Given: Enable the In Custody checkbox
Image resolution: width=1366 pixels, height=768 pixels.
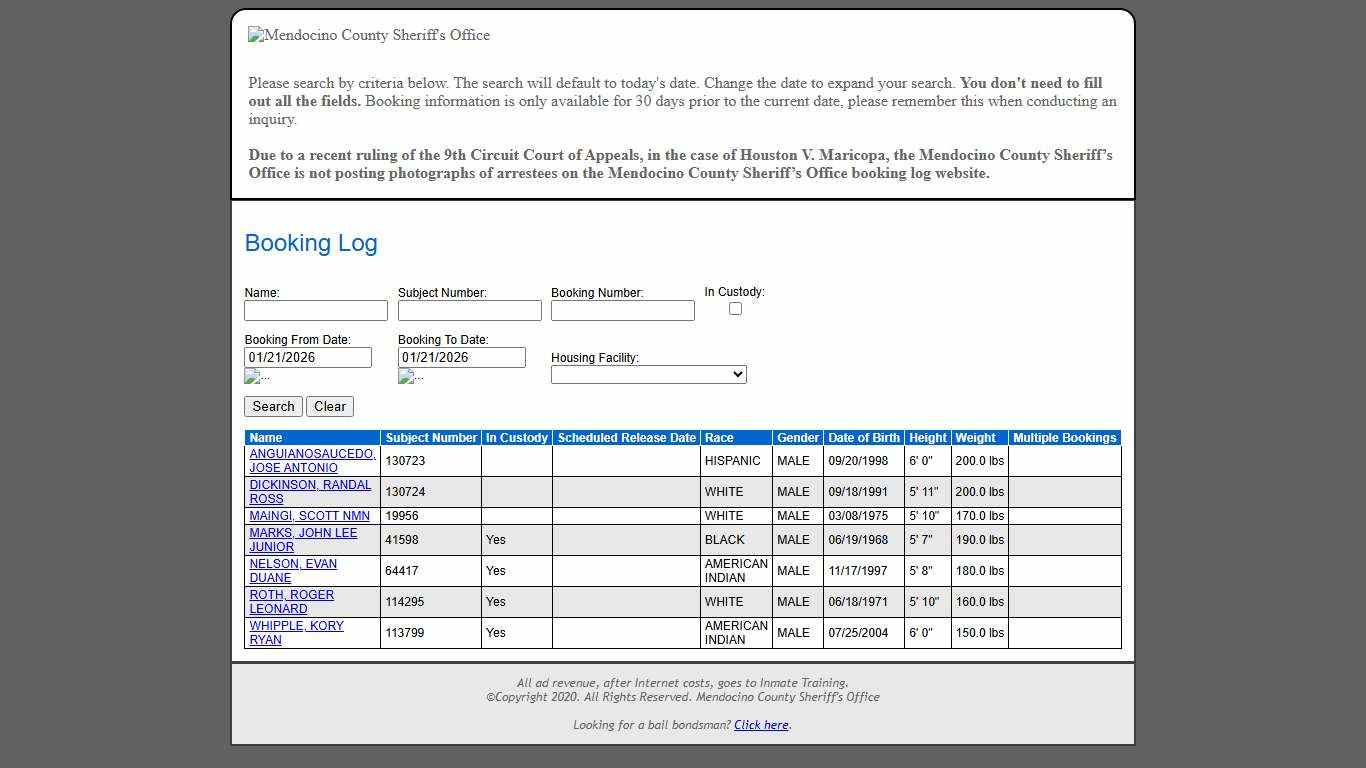Looking at the screenshot, I should tap(735, 308).
